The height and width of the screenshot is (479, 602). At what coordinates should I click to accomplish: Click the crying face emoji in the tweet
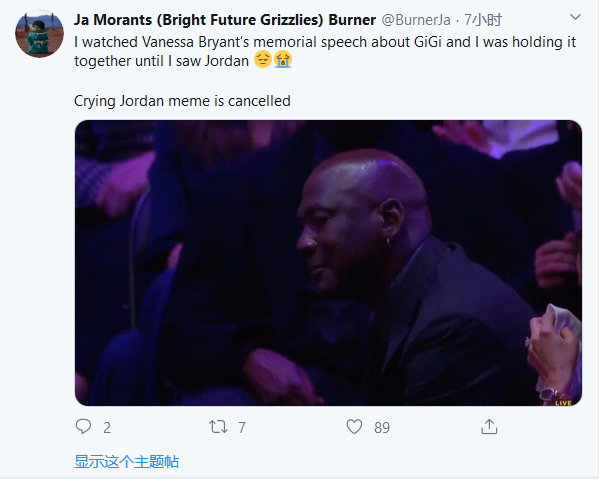tap(283, 61)
